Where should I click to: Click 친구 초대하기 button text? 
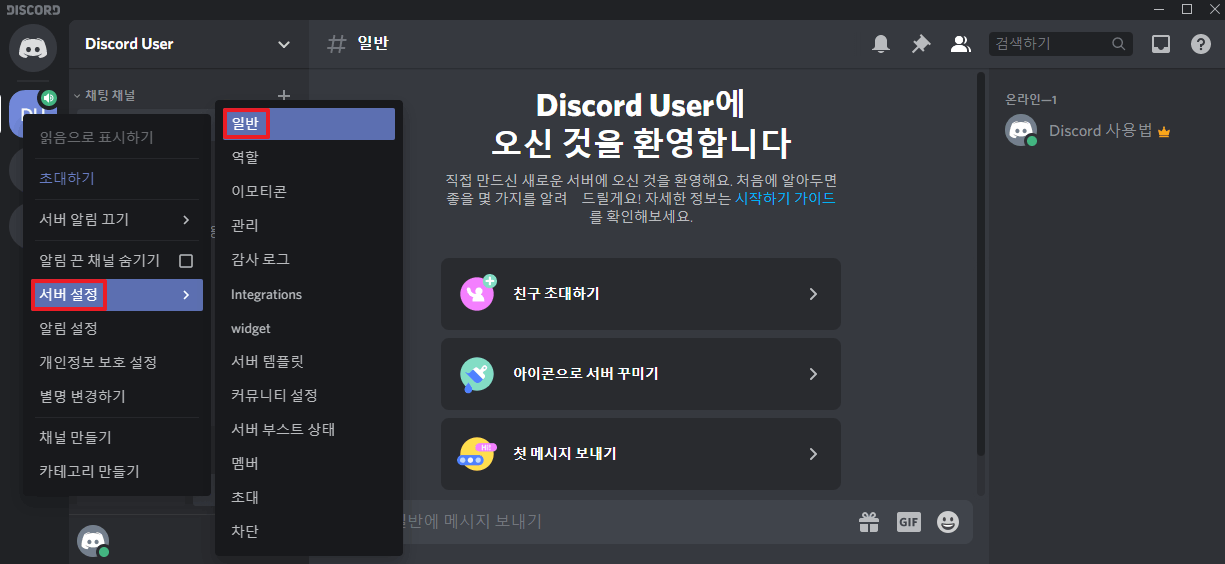pyautogui.click(x=556, y=294)
